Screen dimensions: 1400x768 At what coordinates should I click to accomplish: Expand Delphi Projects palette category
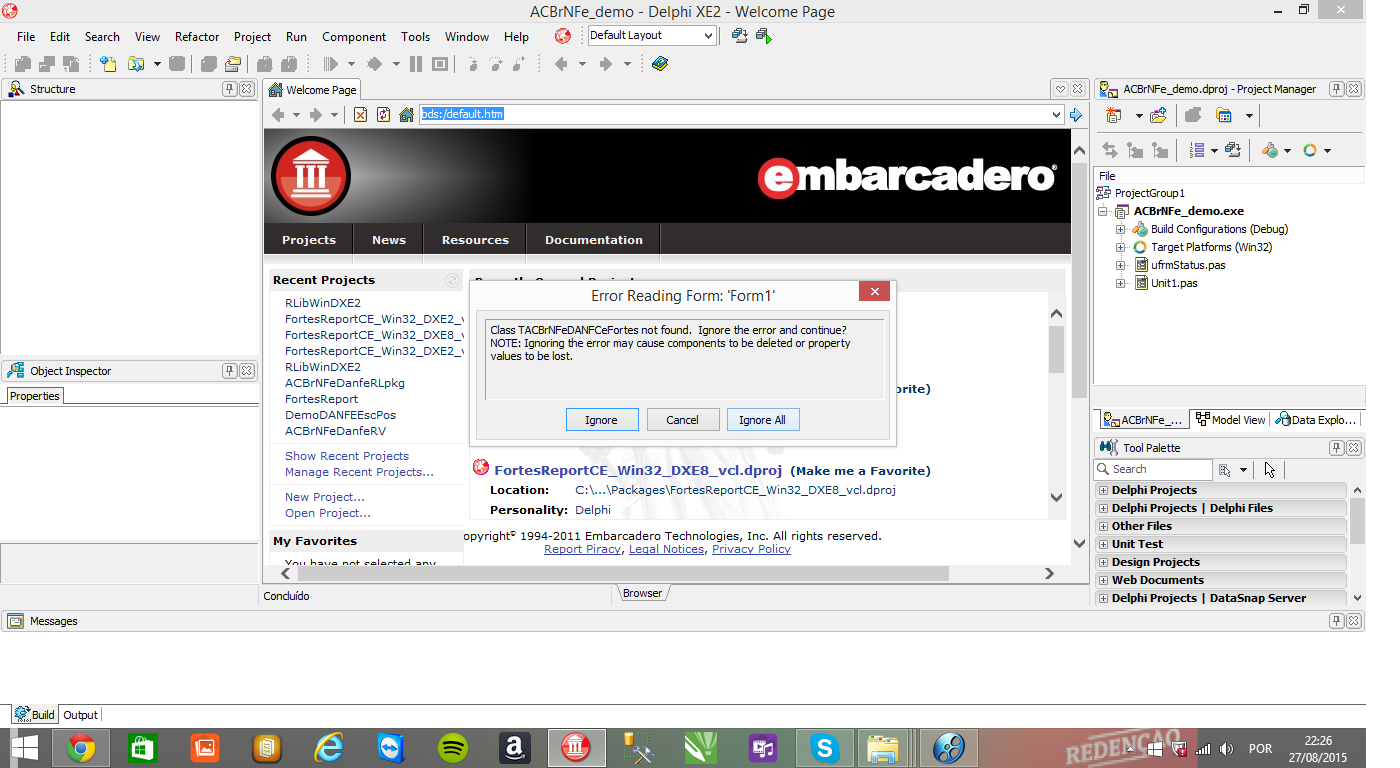[1104, 490]
